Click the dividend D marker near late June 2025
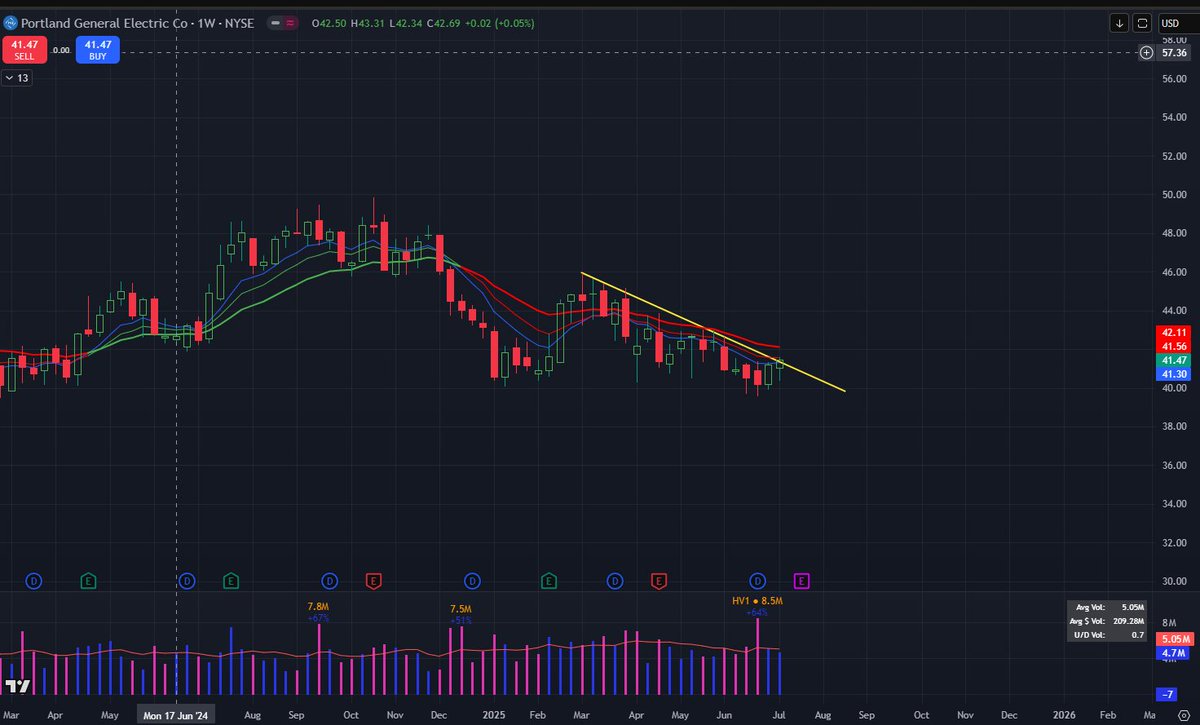The image size is (1200, 725). 758,580
